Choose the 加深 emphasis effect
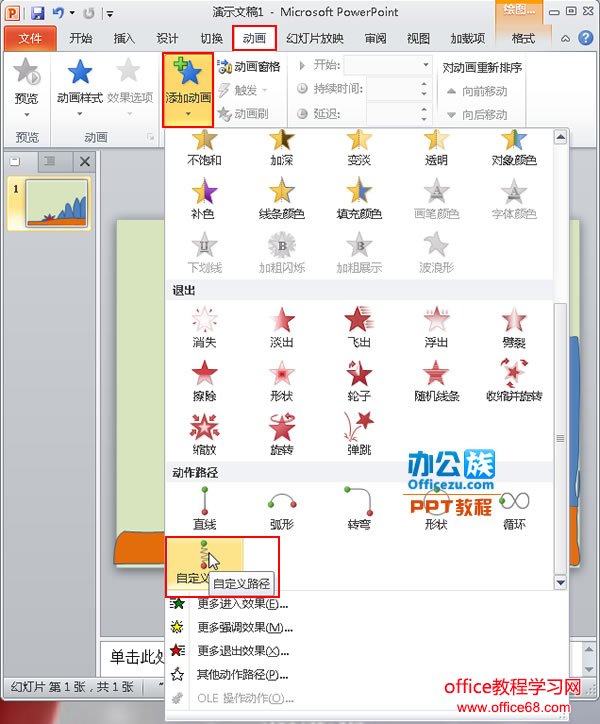The image size is (600, 724). pyautogui.click(x=282, y=148)
